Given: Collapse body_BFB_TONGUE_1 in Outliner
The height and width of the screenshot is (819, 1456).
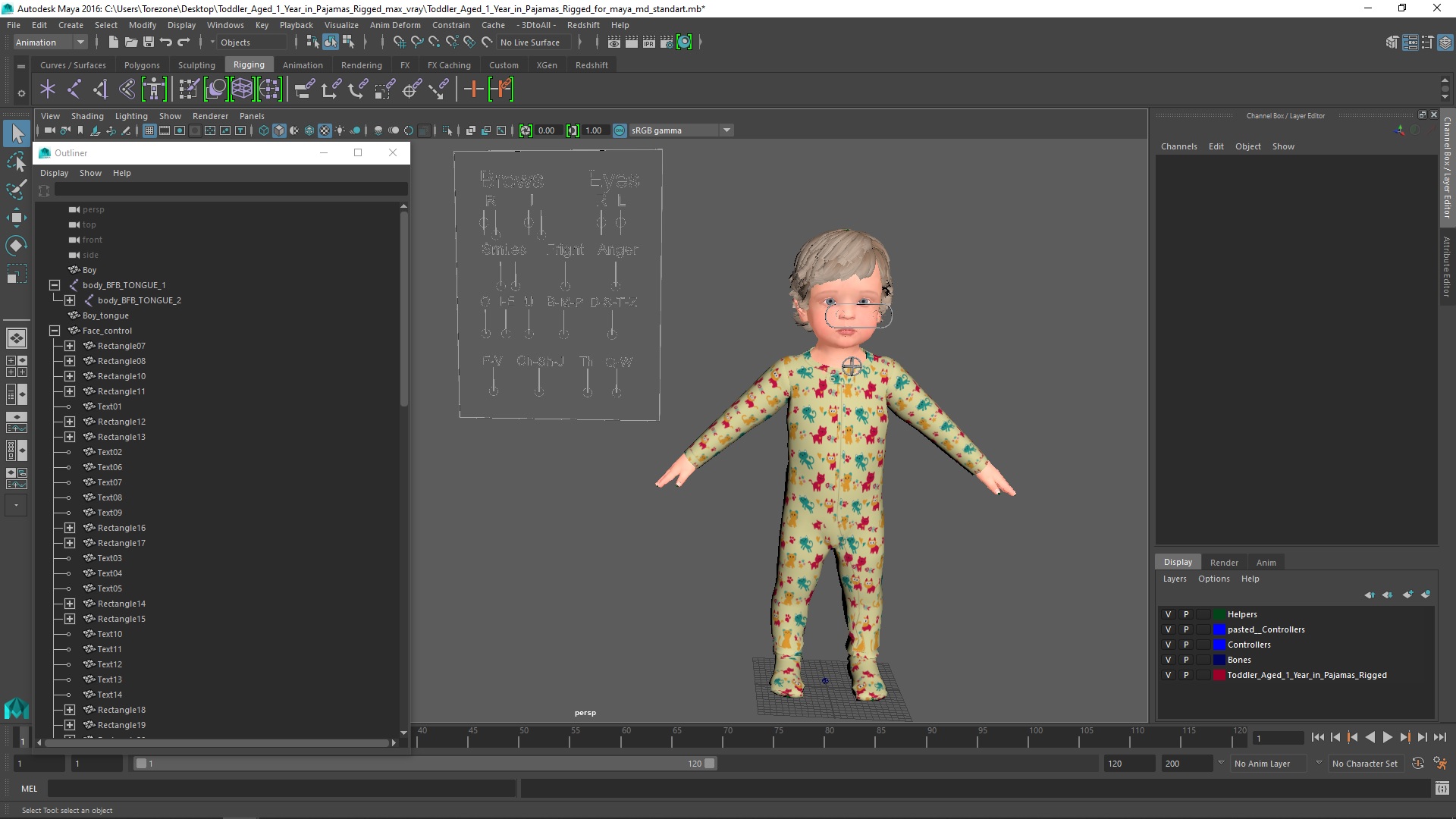Looking at the screenshot, I should (x=55, y=285).
